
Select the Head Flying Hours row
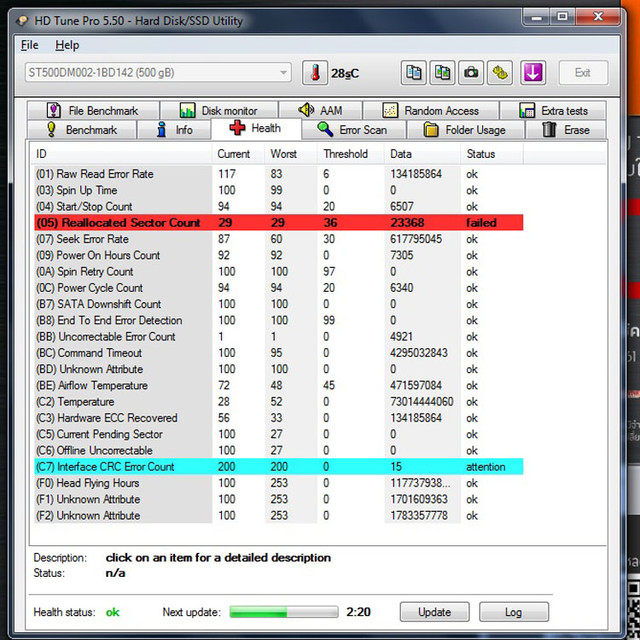[x=279, y=483]
